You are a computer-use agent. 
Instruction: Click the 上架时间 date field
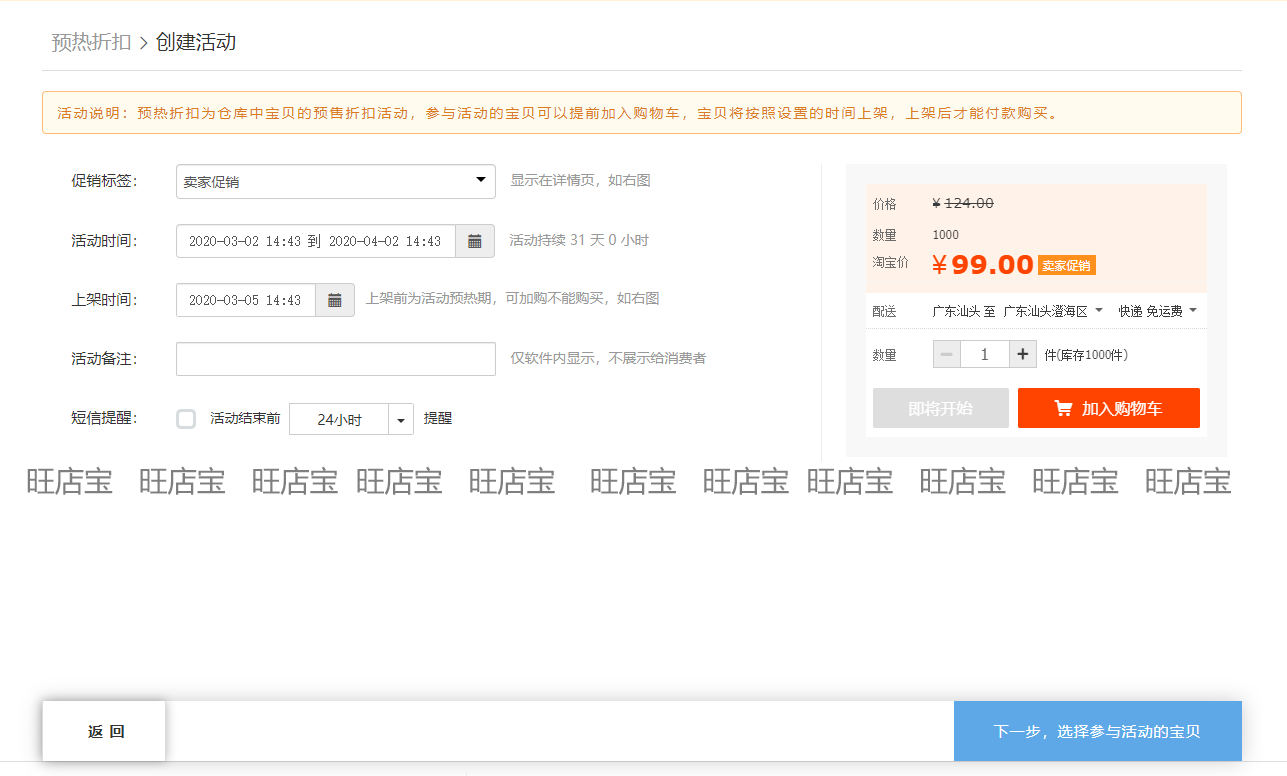tap(246, 300)
